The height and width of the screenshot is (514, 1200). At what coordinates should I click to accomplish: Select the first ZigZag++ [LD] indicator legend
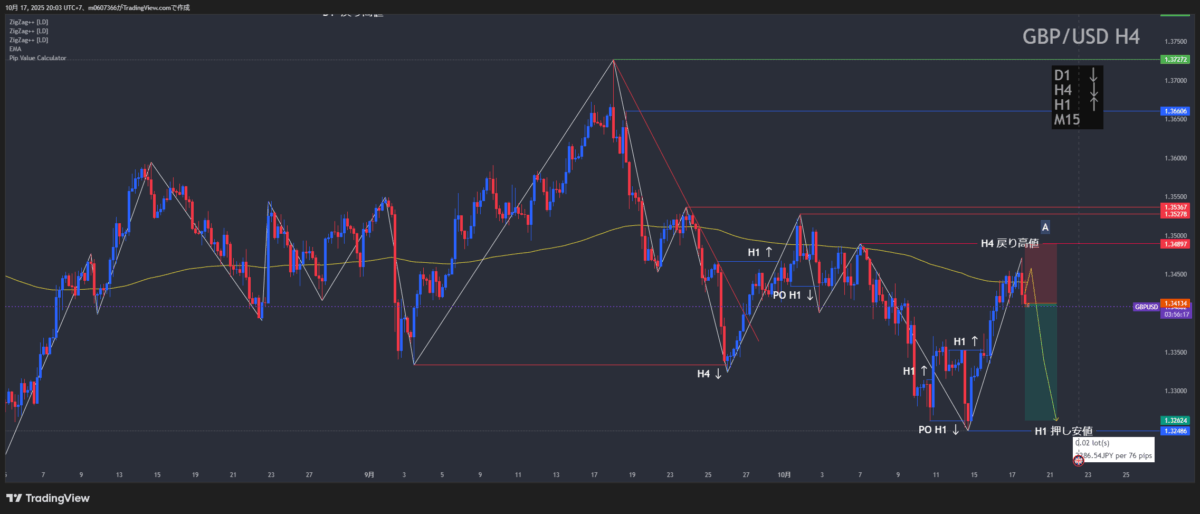[x=27, y=22]
